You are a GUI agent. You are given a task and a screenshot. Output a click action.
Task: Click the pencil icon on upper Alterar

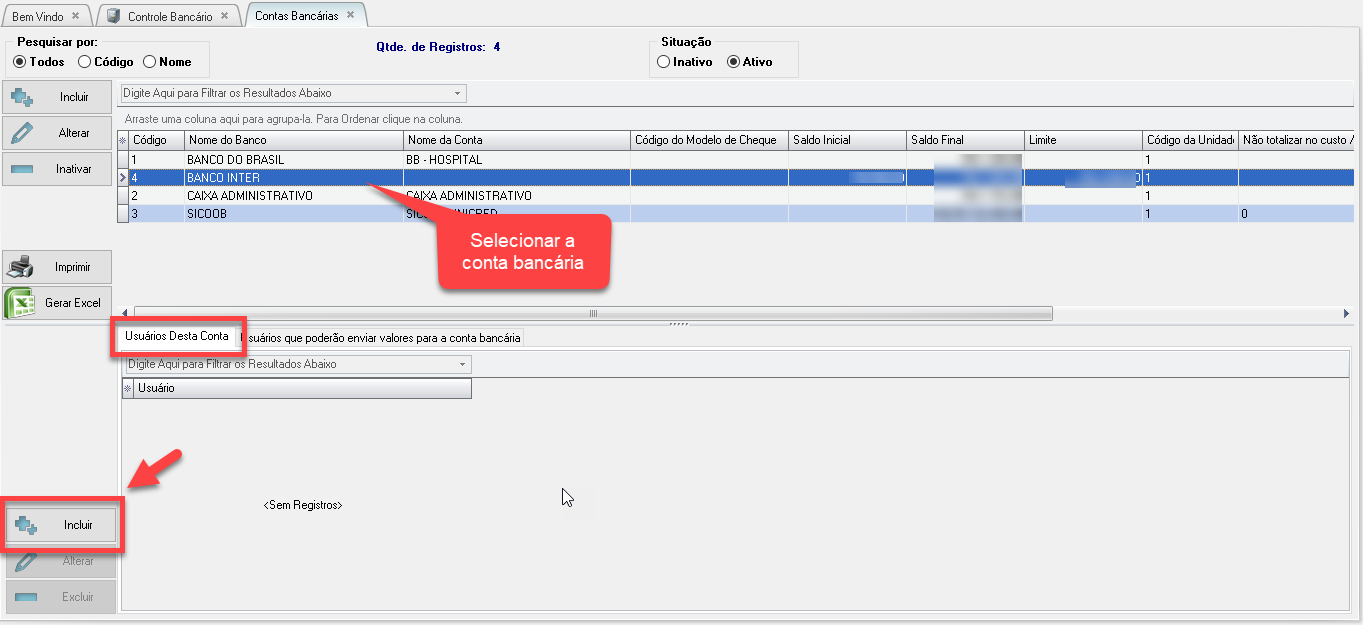pos(21,133)
